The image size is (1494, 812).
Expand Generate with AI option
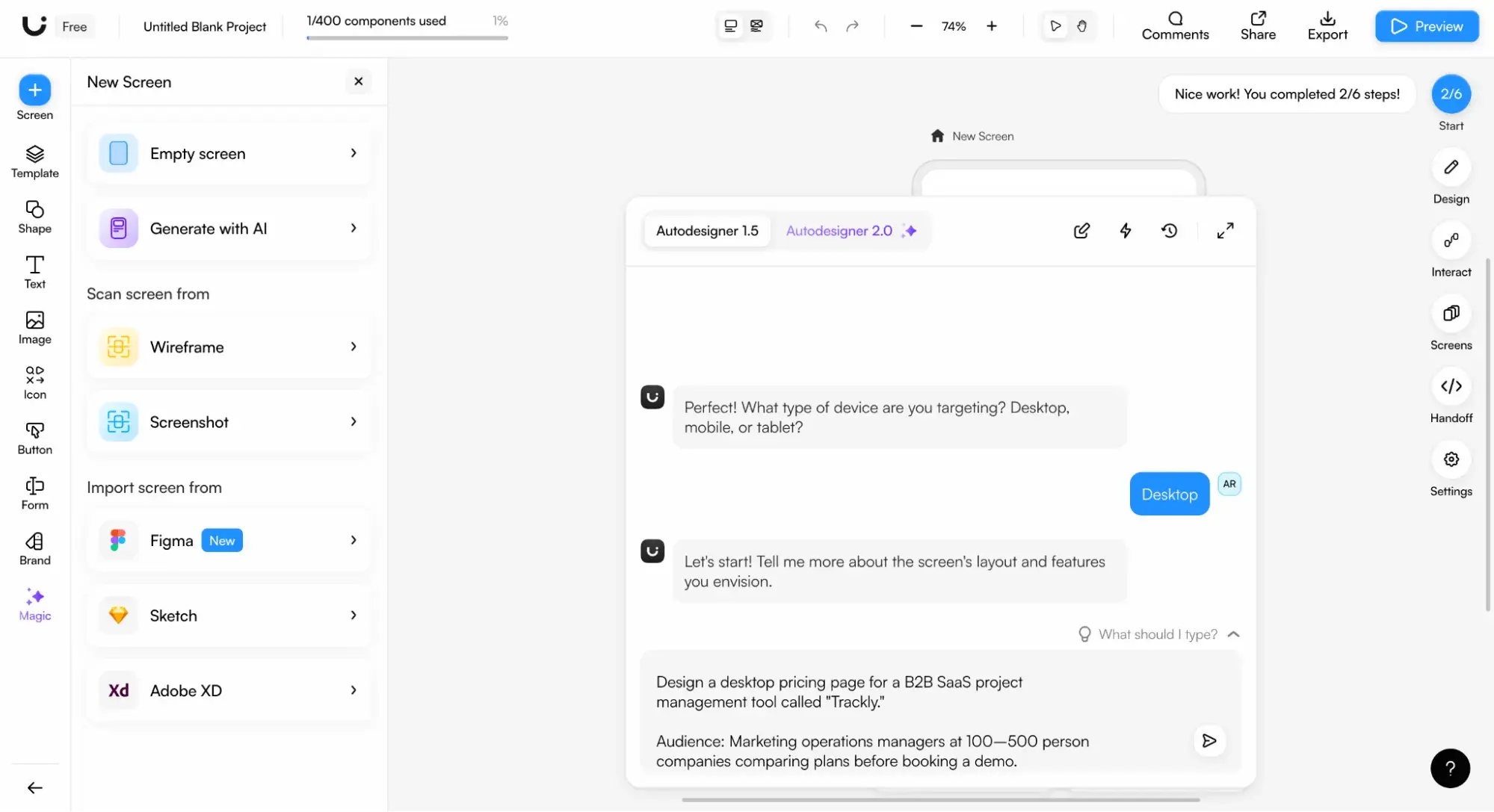tap(229, 229)
